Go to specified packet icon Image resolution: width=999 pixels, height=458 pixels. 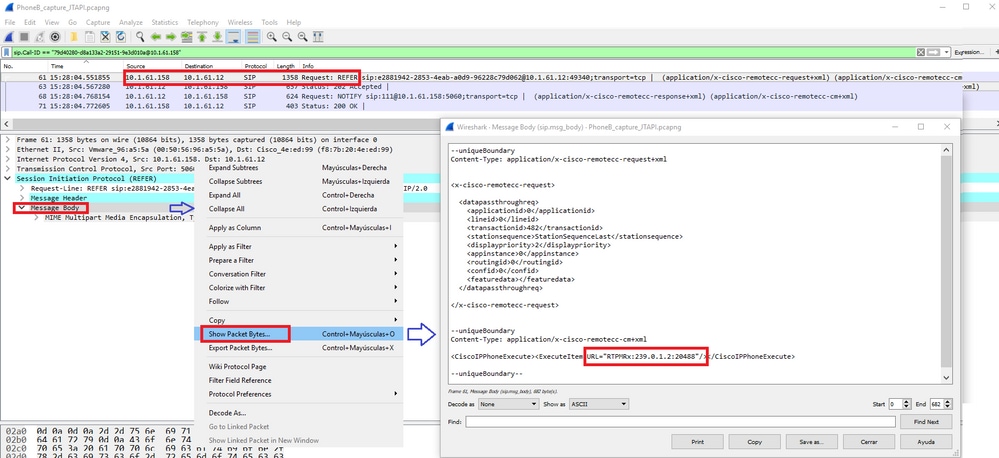[187, 36]
